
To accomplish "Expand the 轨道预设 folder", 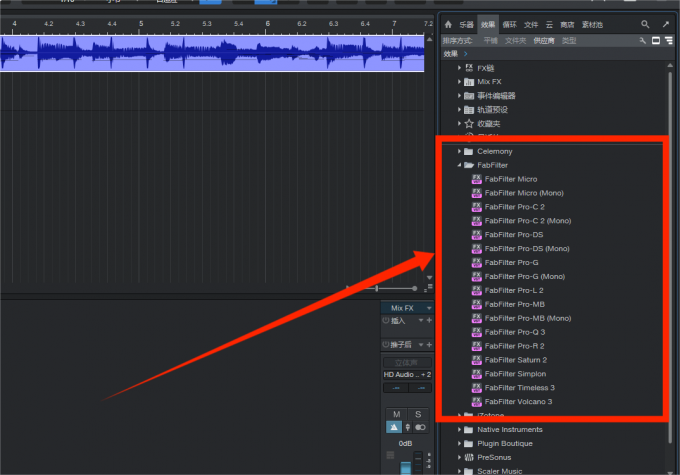I will point(459,109).
